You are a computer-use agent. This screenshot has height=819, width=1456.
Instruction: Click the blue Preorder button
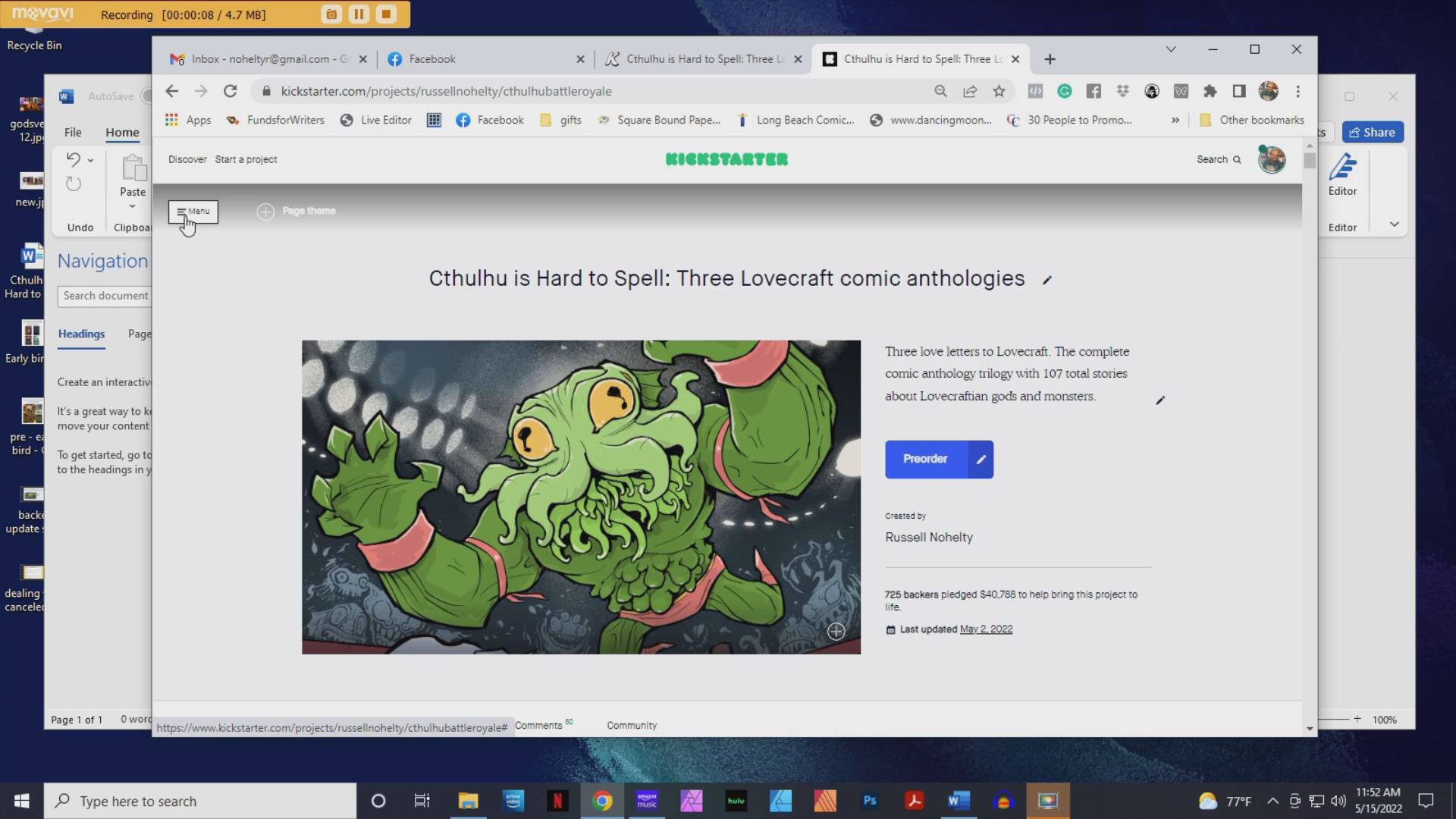(925, 460)
